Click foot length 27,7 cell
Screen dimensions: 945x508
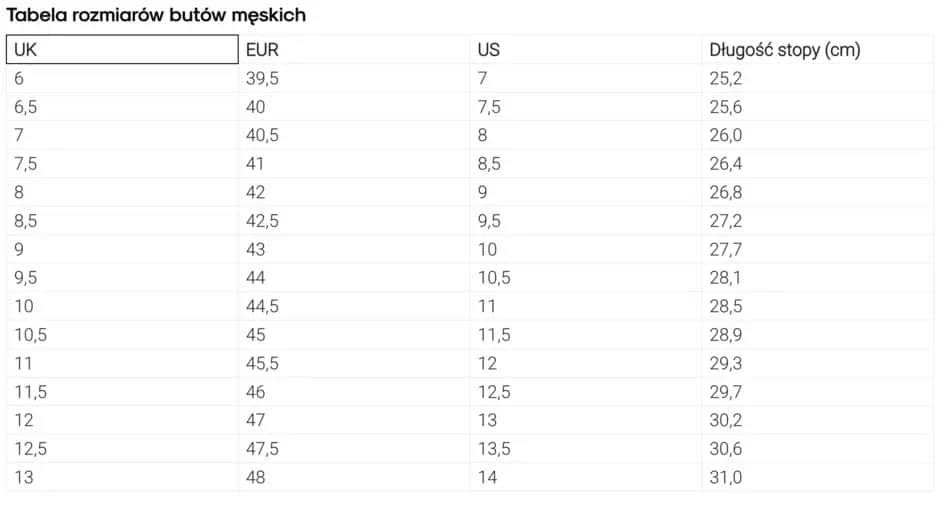tap(817, 249)
